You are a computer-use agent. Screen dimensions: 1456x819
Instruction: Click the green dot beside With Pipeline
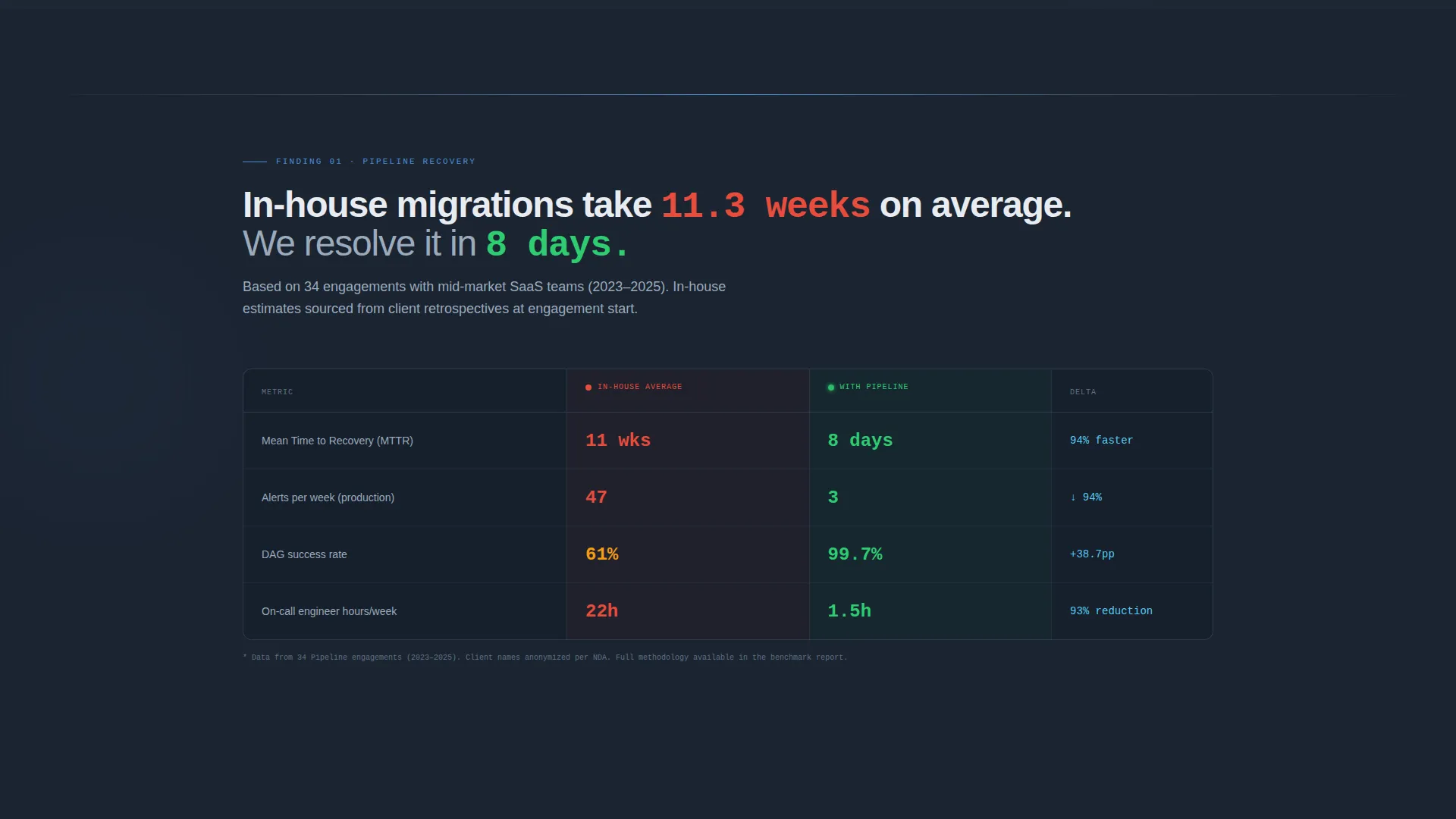[x=831, y=388]
